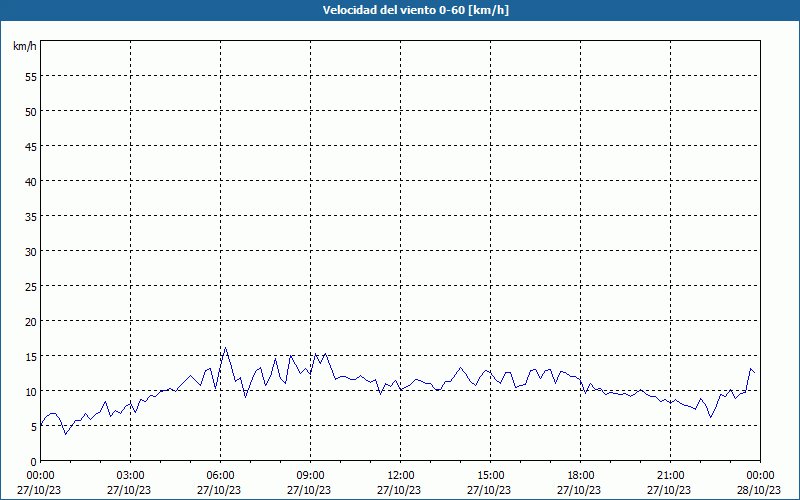This screenshot has width=800, height=500.
Task: Click the 35 value on the y-axis
Action: 31,216
